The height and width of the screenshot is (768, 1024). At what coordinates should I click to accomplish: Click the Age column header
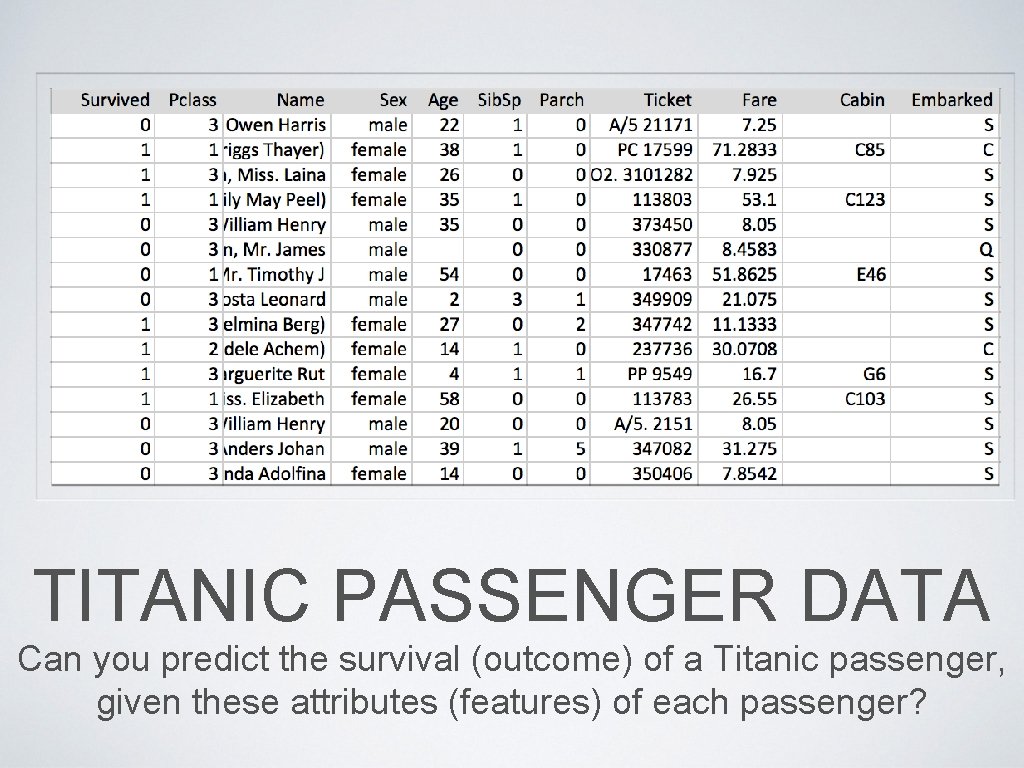[x=443, y=100]
